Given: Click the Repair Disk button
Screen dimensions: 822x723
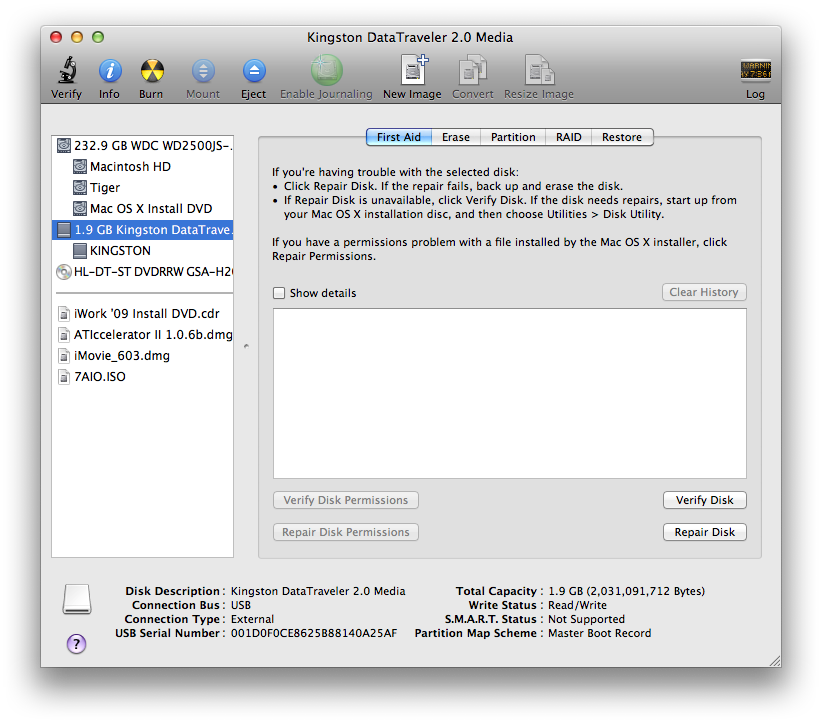Looking at the screenshot, I should (x=705, y=532).
